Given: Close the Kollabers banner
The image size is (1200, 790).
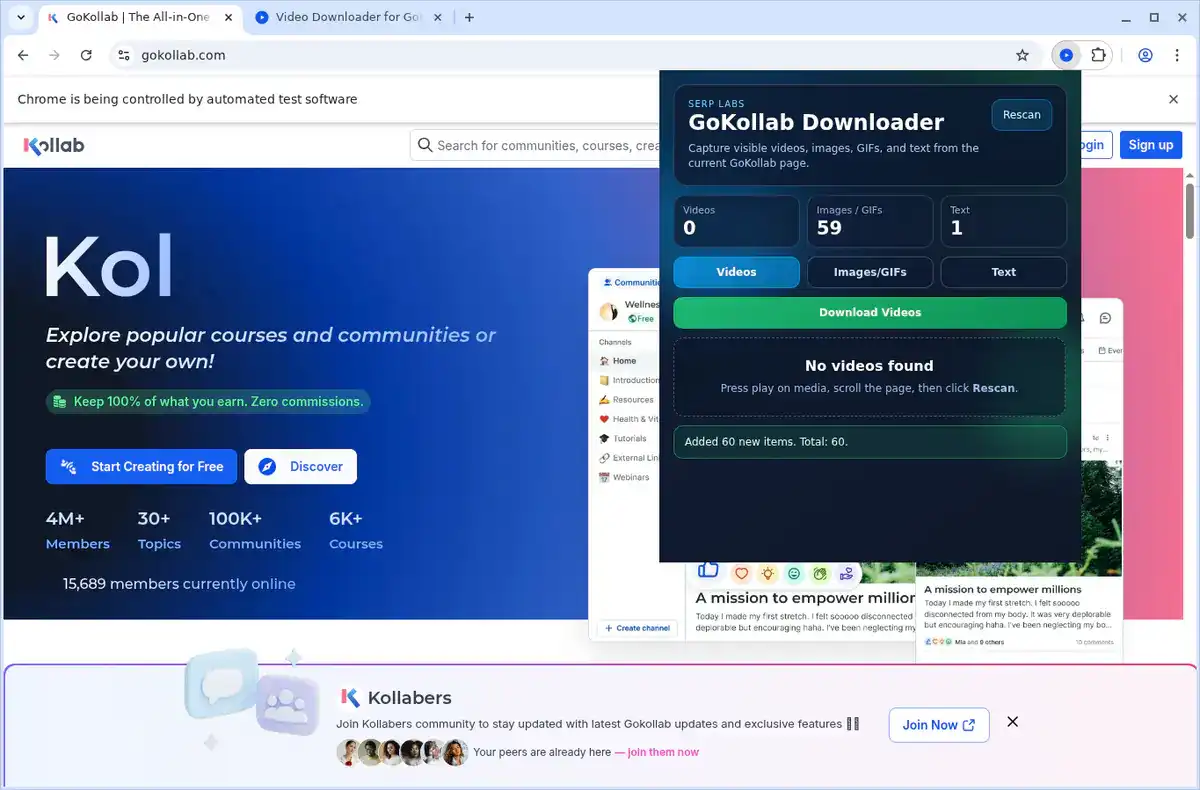Looking at the screenshot, I should coord(1012,722).
